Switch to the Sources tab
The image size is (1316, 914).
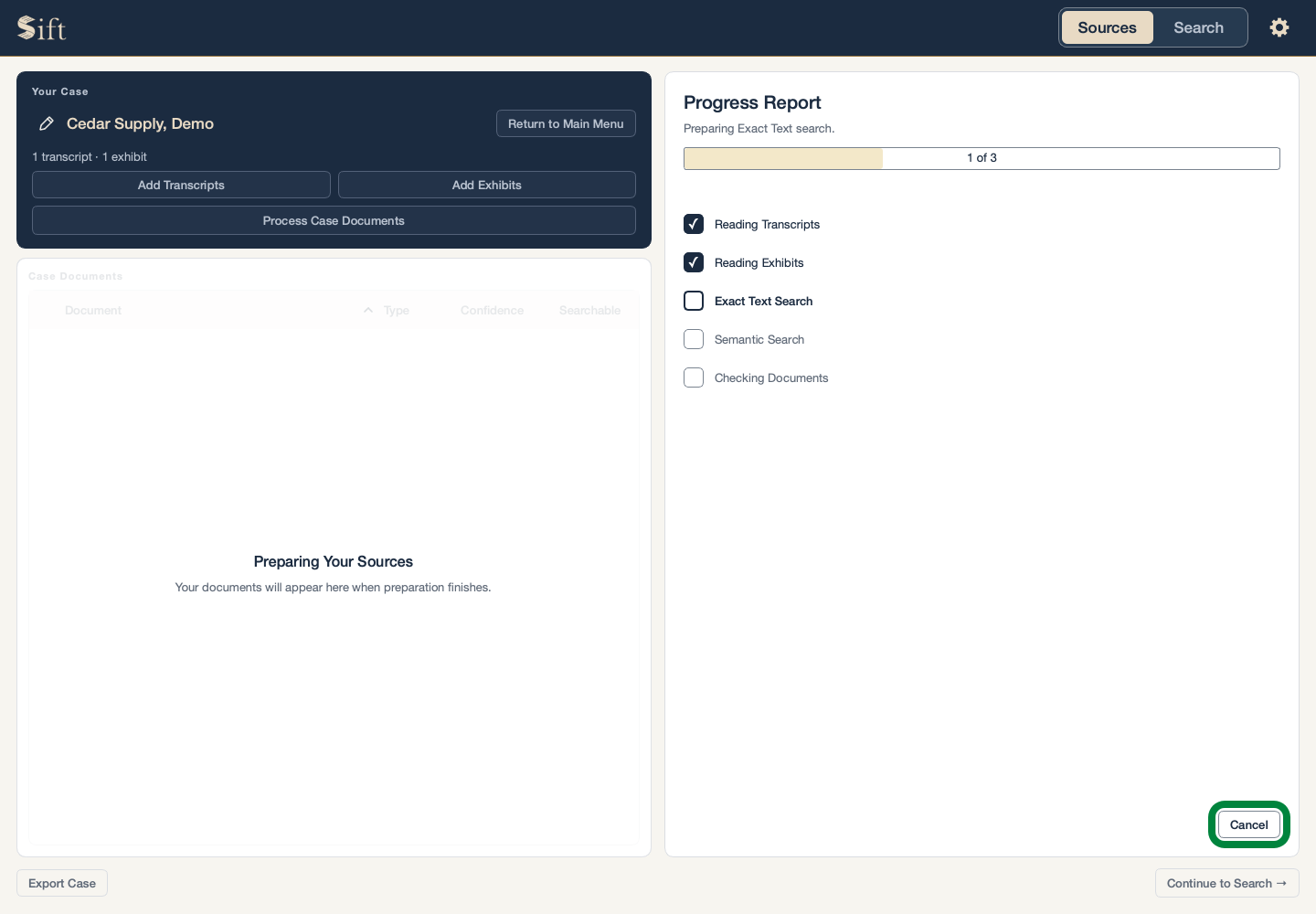[x=1107, y=27]
